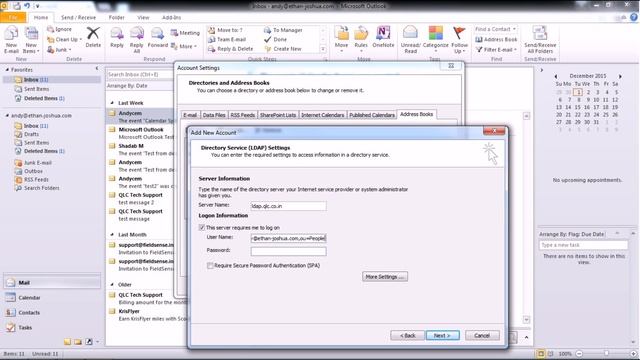Enable Require Secure Password Authentication (SPA)
The image size is (640, 360).
click(x=210, y=265)
